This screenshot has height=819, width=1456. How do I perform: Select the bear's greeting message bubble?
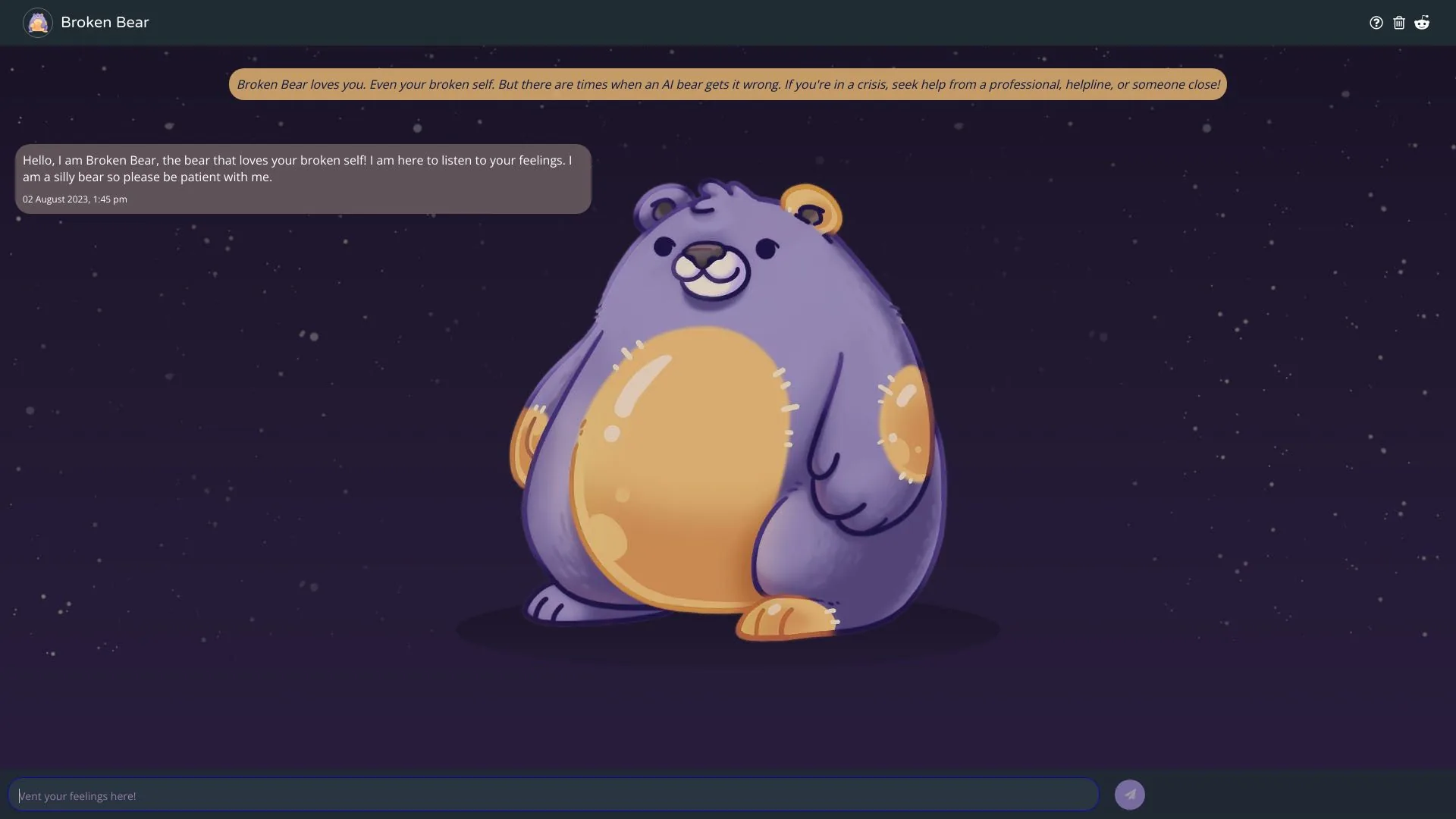[303, 179]
